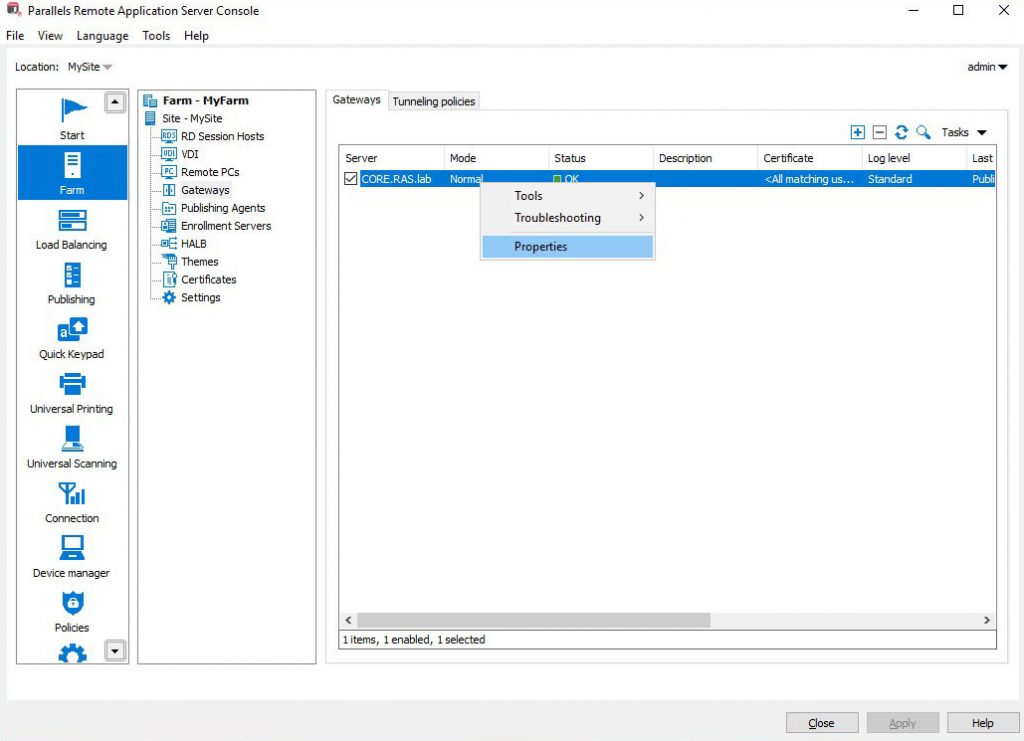This screenshot has width=1024, height=741.
Task: Click the '<All matching us...' certificate cell
Action: [x=809, y=179]
